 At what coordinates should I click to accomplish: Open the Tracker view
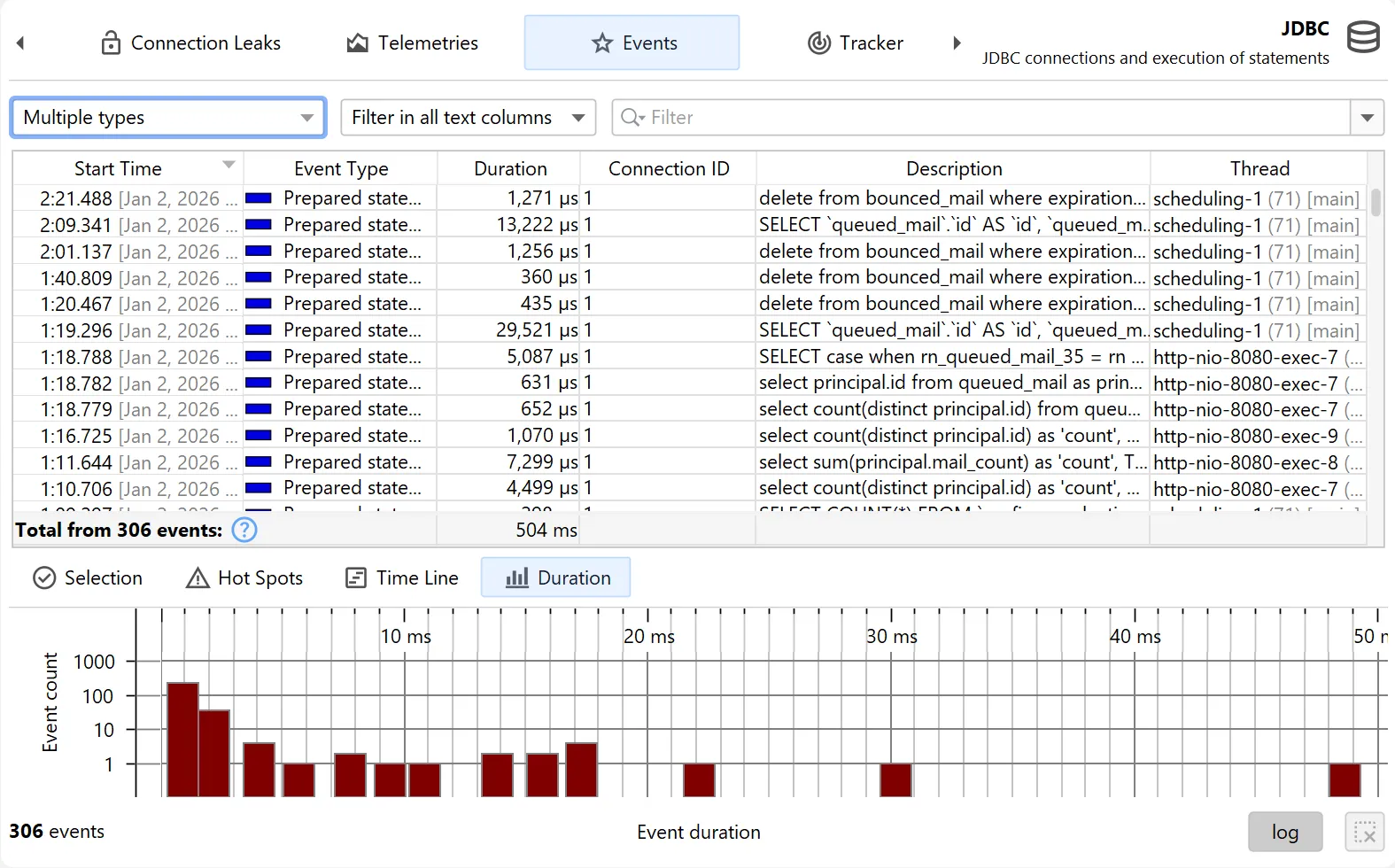[x=855, y=43]
